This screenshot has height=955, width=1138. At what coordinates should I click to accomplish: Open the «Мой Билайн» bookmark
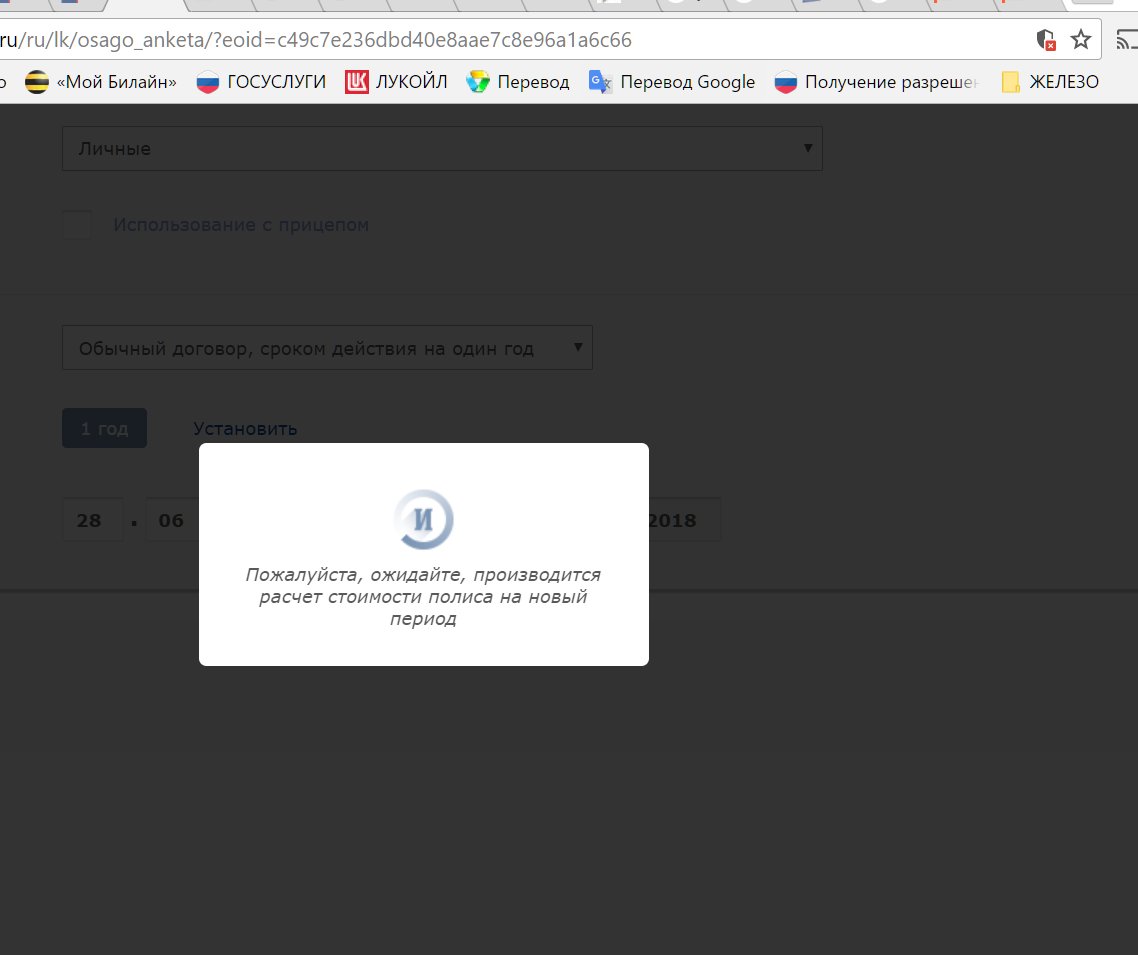(x=101, y=82)
